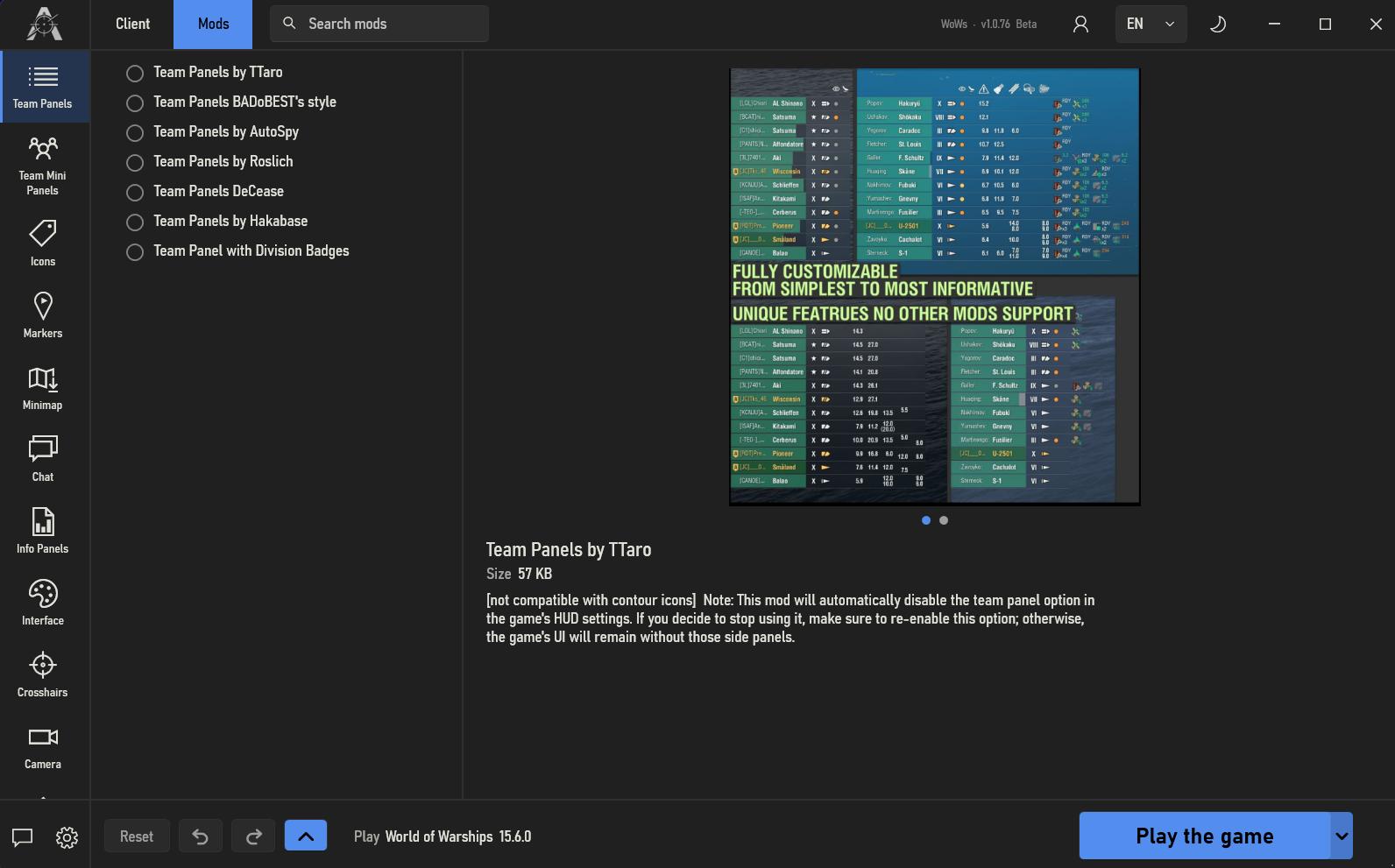Focus the Search mods input field
Image resolution: width=1395 pixels, height=868 pixels.
379,24
